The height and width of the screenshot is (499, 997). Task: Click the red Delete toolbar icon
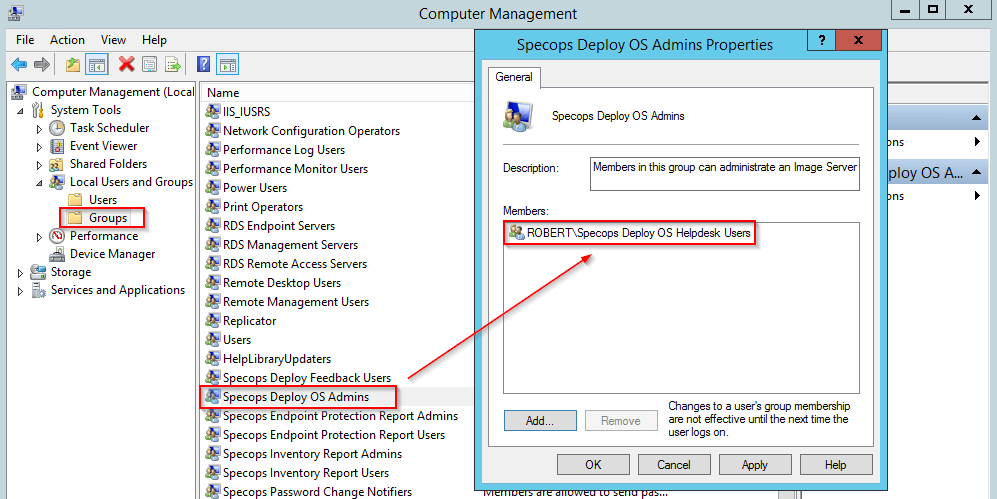pos(127,64)
